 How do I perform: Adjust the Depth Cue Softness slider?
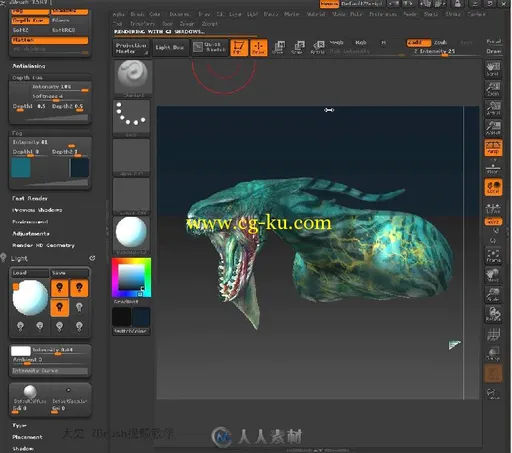pyautogui.click(x=60, y=97)
